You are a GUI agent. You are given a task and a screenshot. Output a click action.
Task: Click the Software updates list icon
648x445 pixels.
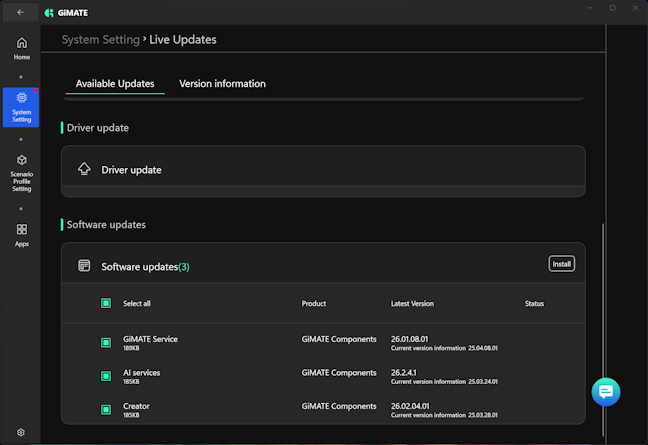point(85,266)
